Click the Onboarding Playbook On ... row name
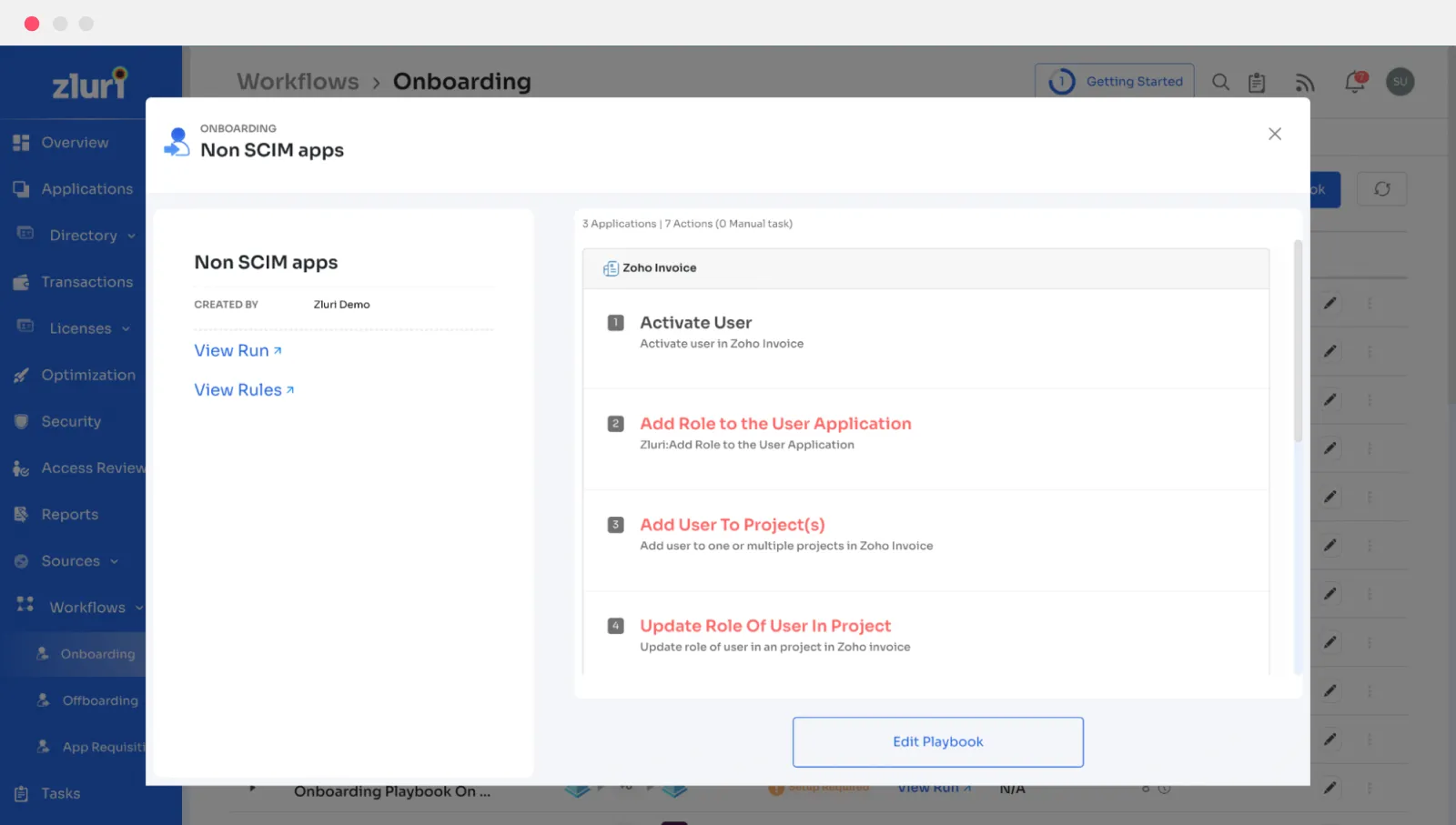The width and height of the screenshot is (1456, 825). 392,791
